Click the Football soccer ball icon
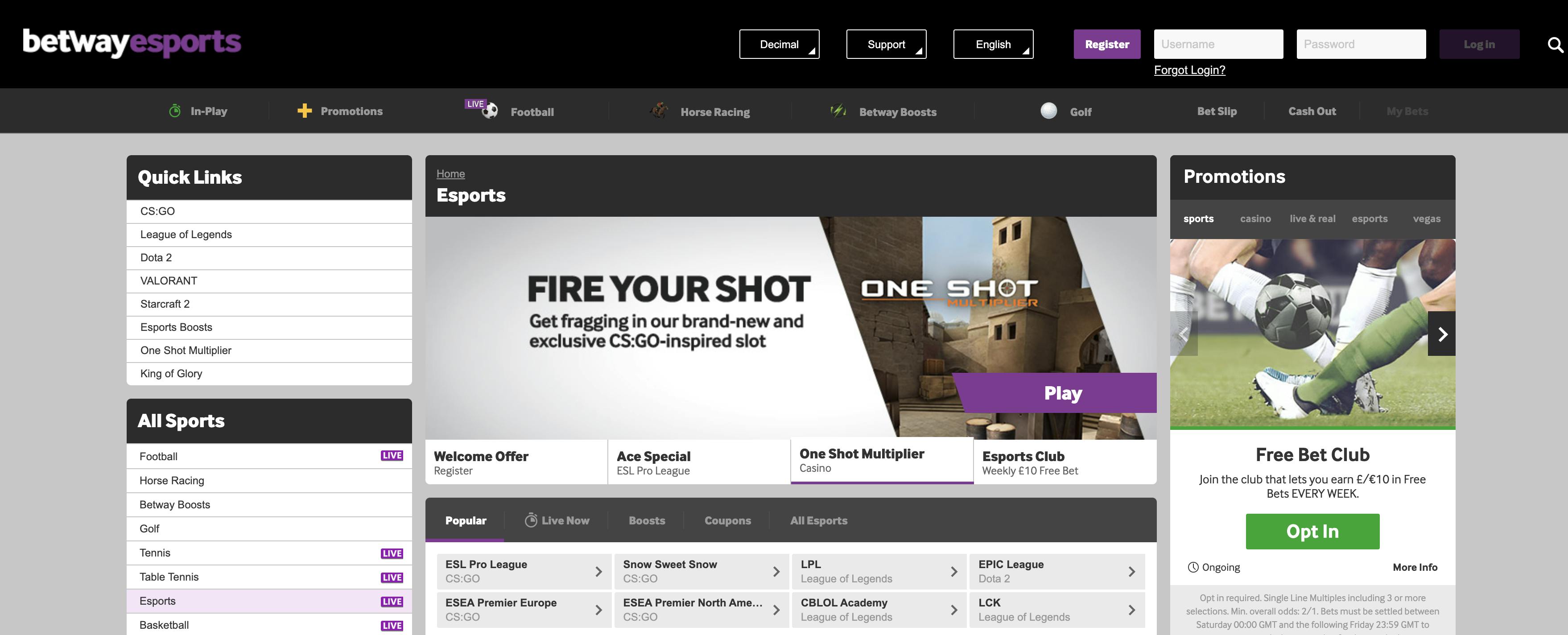1568x635 pixels. pyautogui.click(x=490, y=111)
